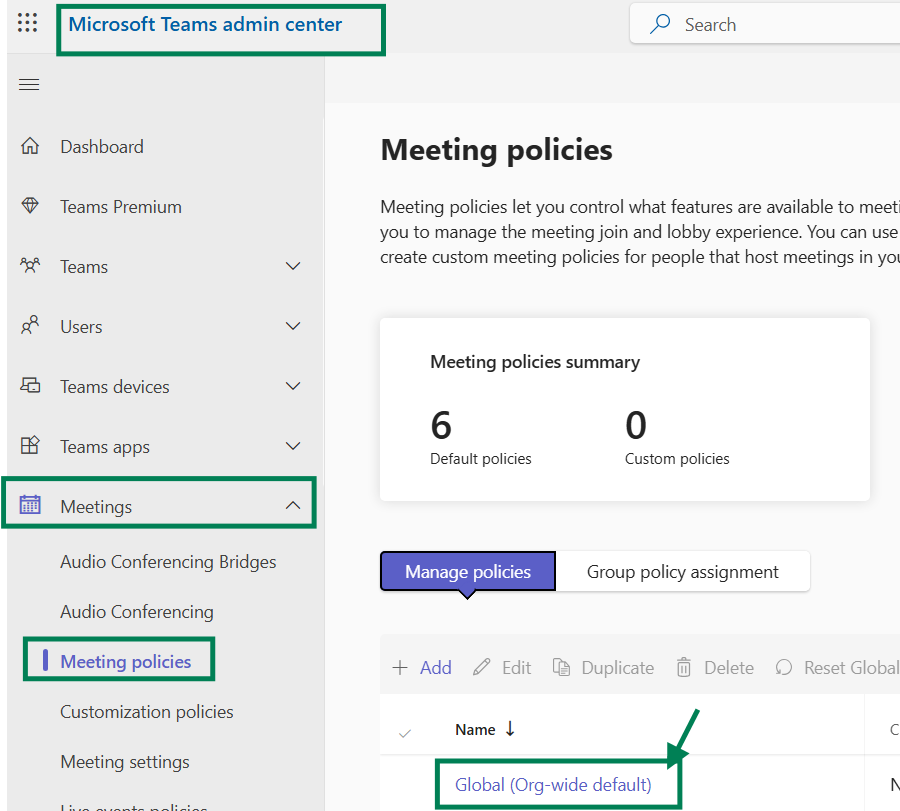
Task: Focus the Search input field
Action: pyautogui.click(x=766, y=24)
